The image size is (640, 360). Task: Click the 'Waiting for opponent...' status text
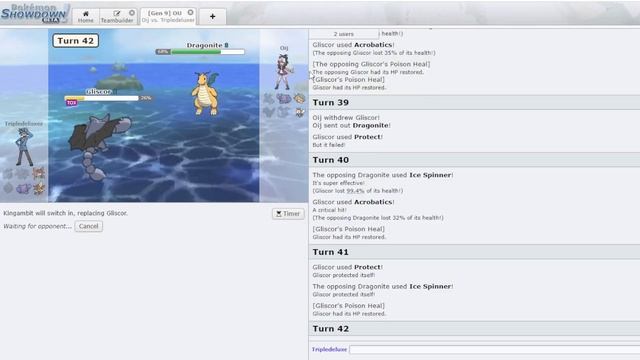coord(38,226)
